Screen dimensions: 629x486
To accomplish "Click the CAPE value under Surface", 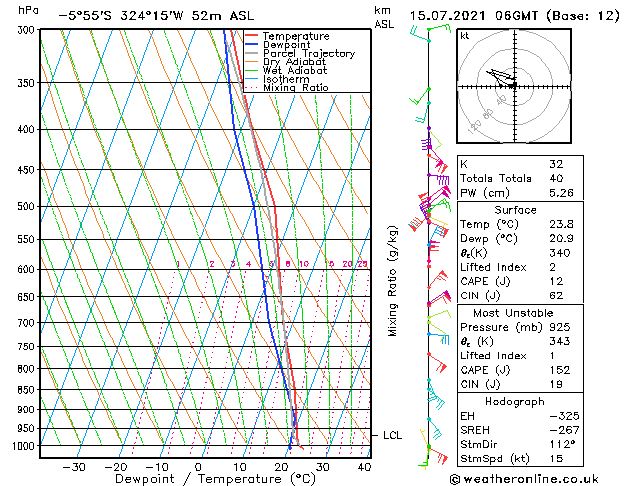I will tap(556, 281).
